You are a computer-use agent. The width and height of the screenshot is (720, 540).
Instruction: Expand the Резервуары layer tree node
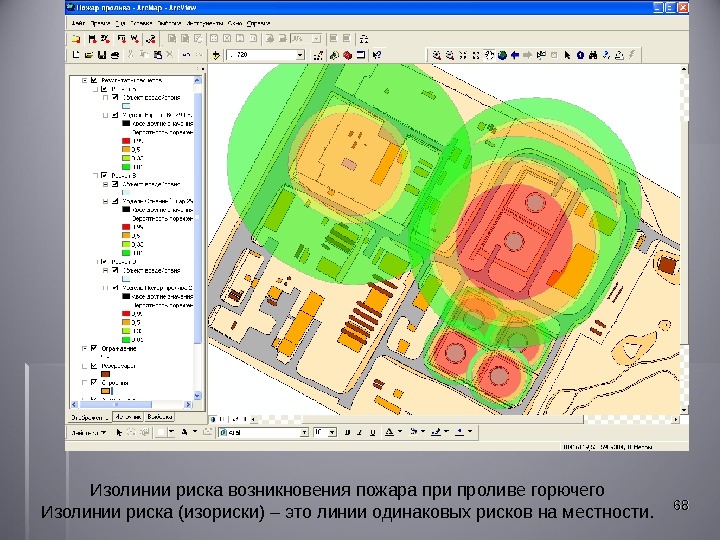pyautogui.click(x=84, y=366)
